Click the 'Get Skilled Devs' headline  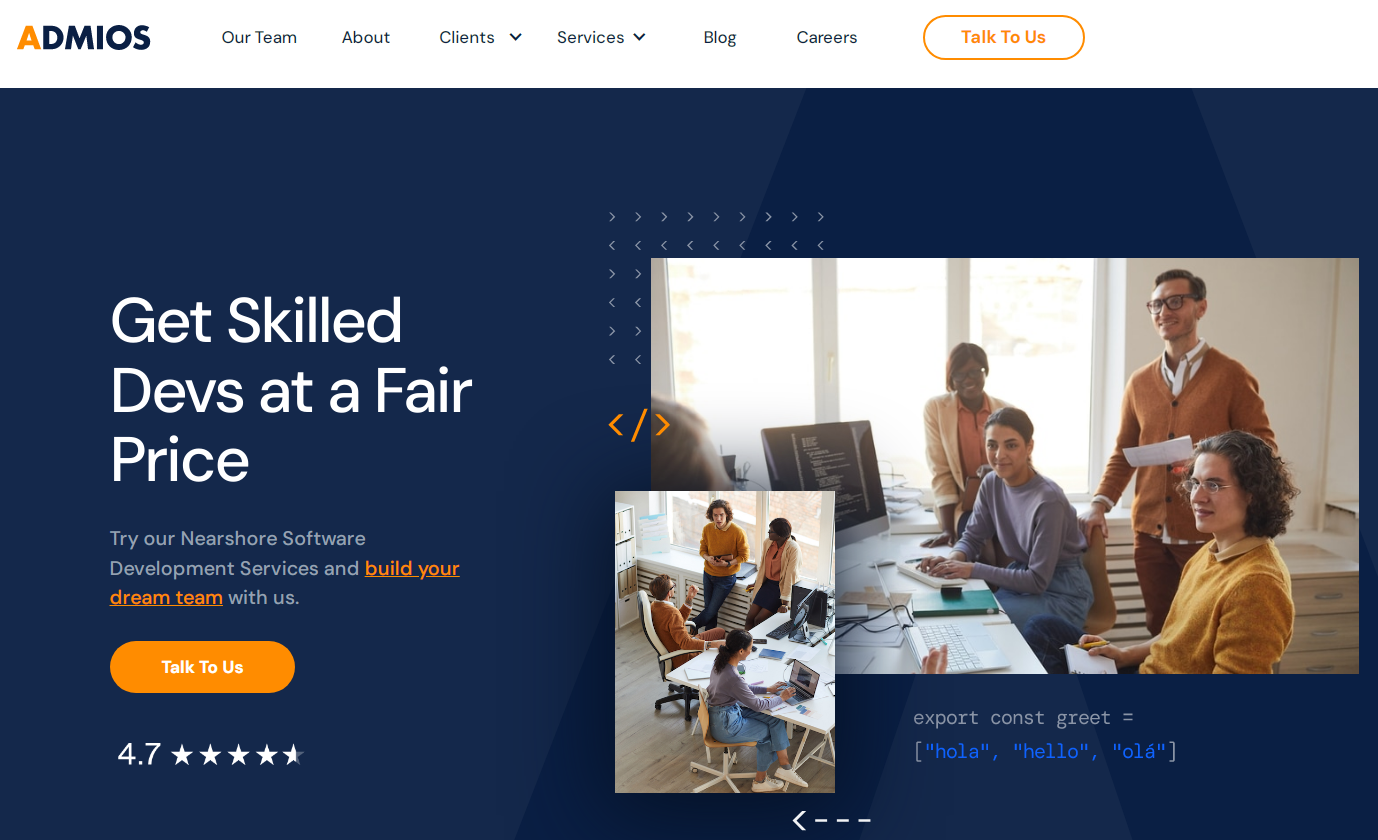(x=291, y=390)
